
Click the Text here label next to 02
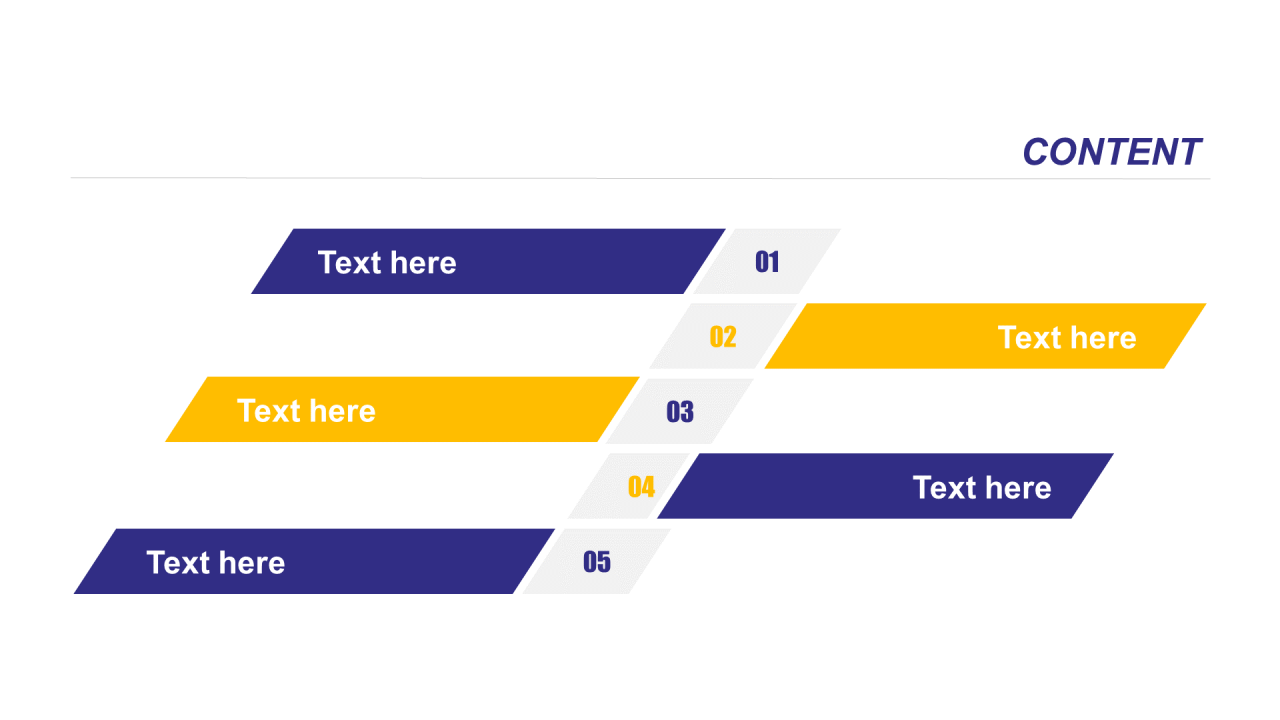click(x=1067, y=337)
